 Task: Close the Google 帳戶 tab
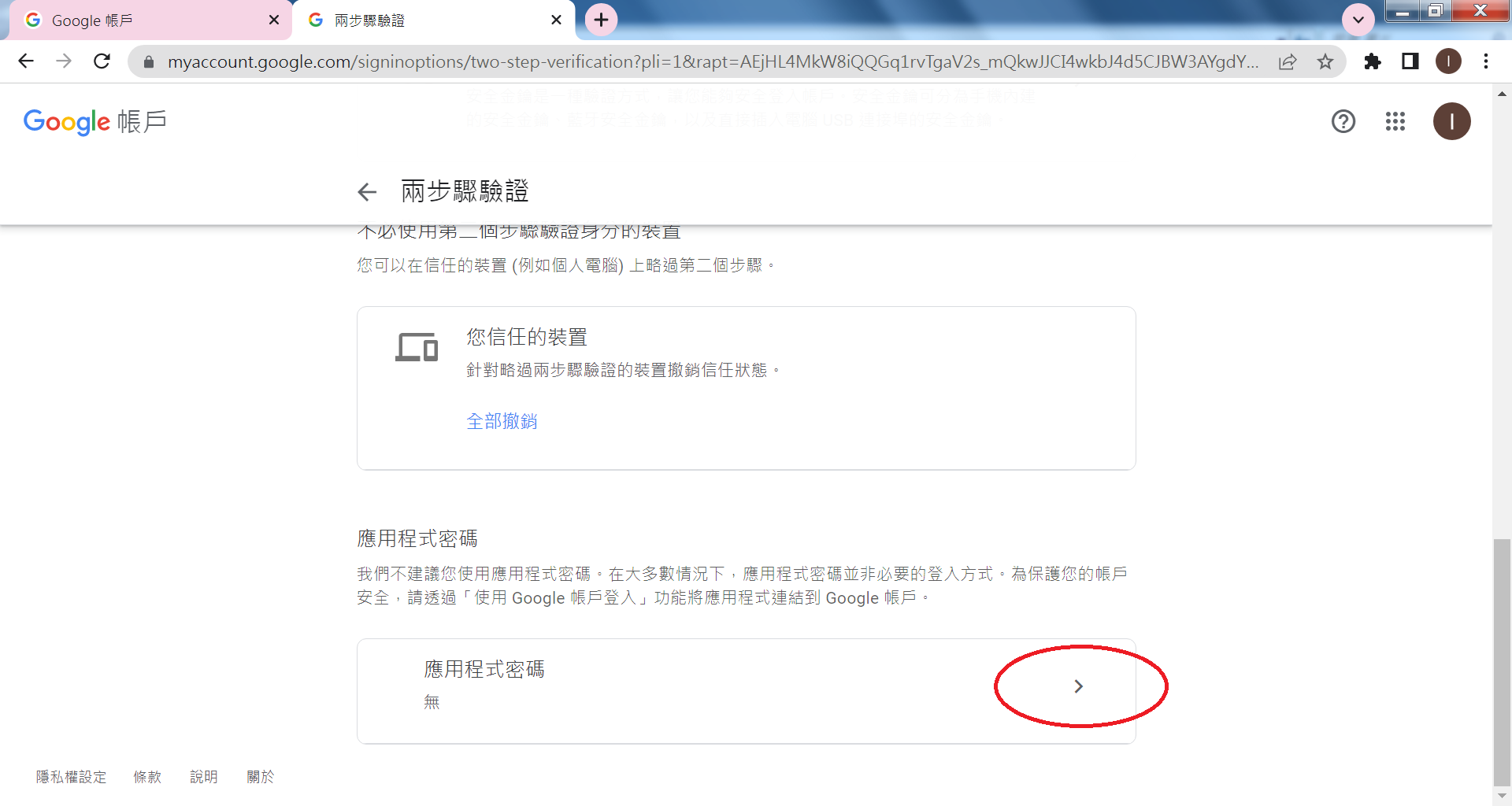click(274, 20)
